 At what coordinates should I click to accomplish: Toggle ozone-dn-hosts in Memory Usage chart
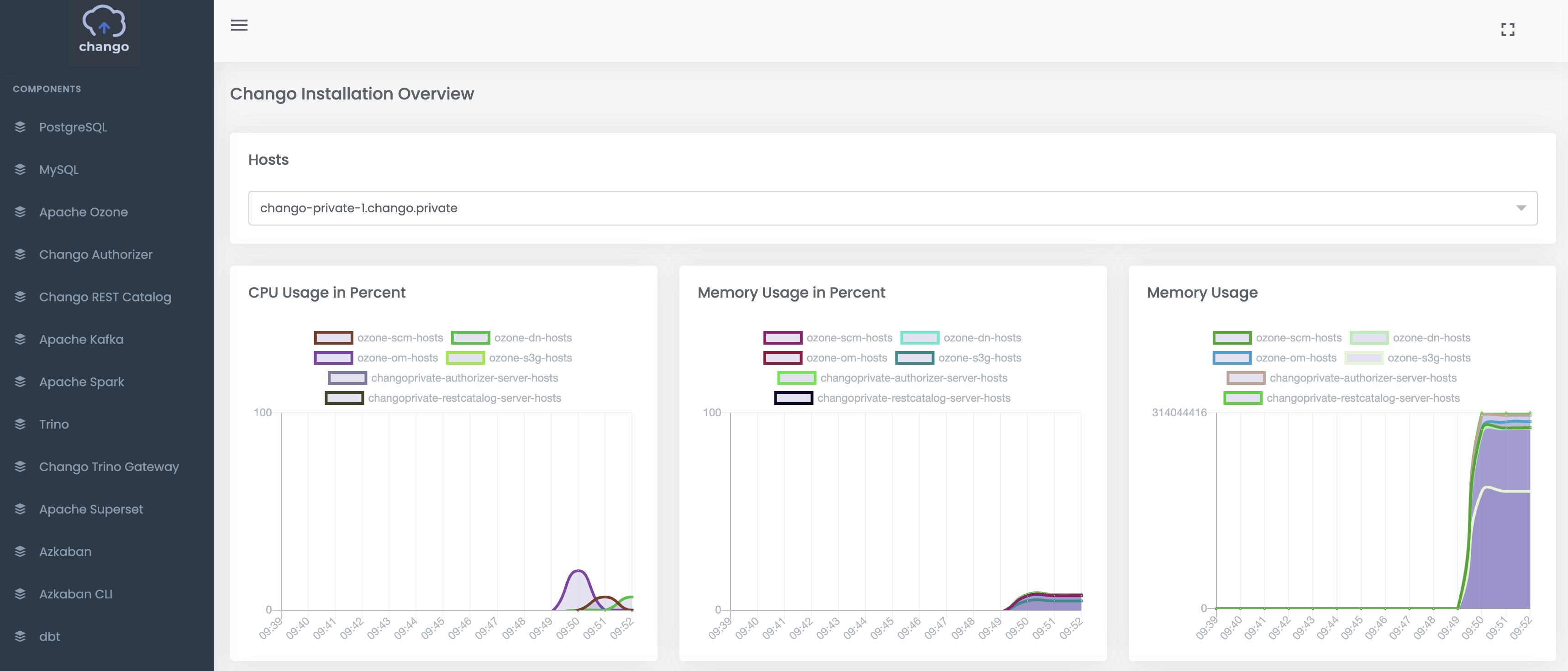[x=1410, y=338]
